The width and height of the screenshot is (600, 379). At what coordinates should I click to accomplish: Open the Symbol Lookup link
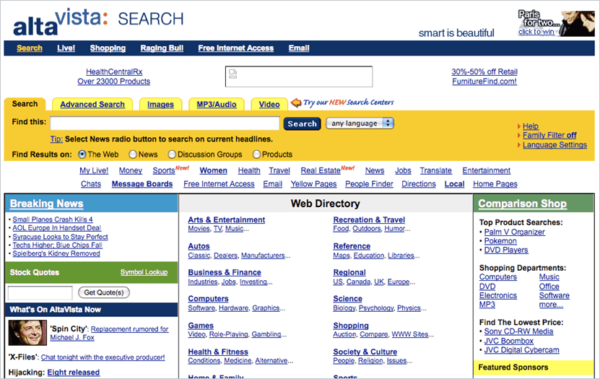tap(144, 272)
